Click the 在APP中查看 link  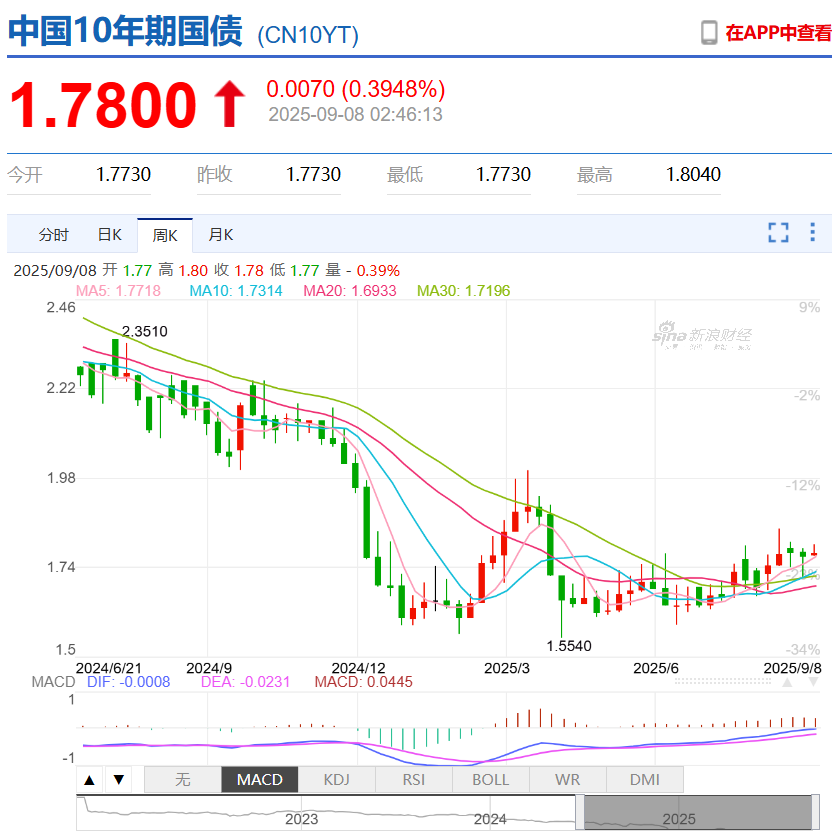pyautogui.click(x=778, y=32)
